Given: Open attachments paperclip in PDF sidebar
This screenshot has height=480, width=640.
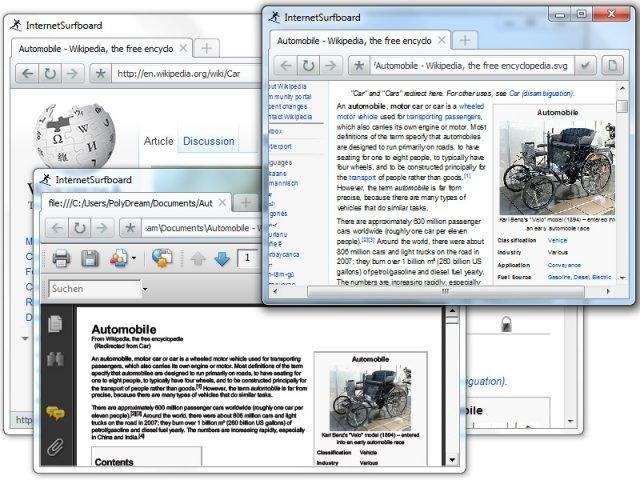Looking at the screenshot, I should (55, 447).
